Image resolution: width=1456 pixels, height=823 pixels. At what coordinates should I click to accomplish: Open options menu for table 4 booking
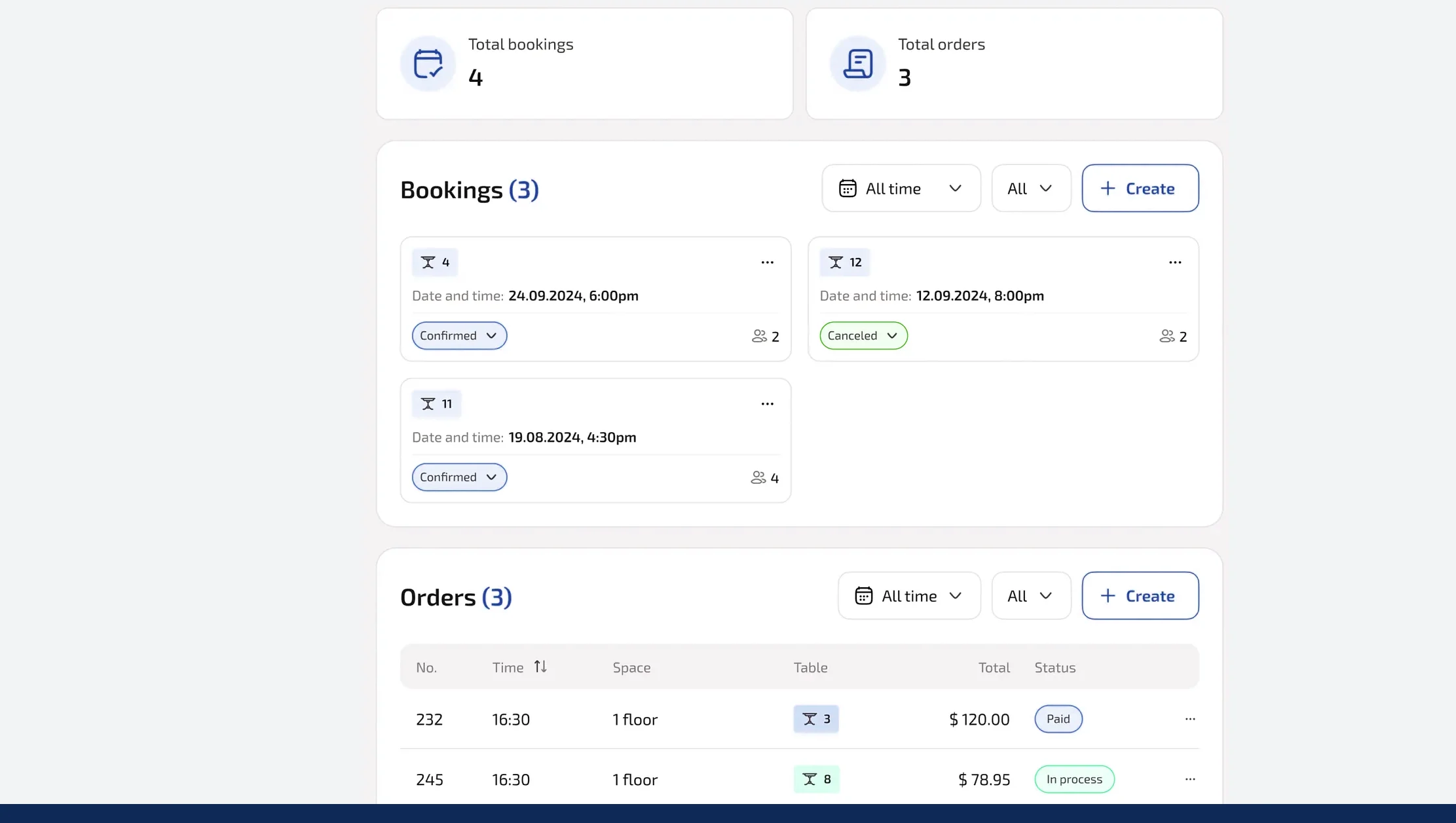pyautogui.click(x=767, y=263)
